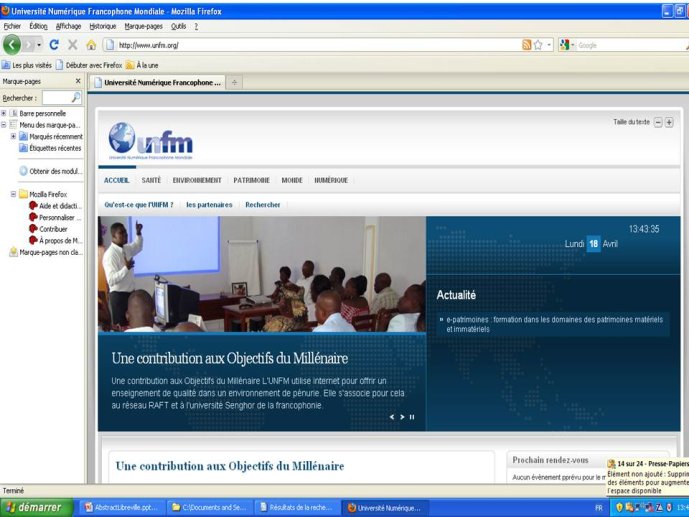Bookmark page with the star icon
This screenshot has height=517, width=689.
click(538, 45)
